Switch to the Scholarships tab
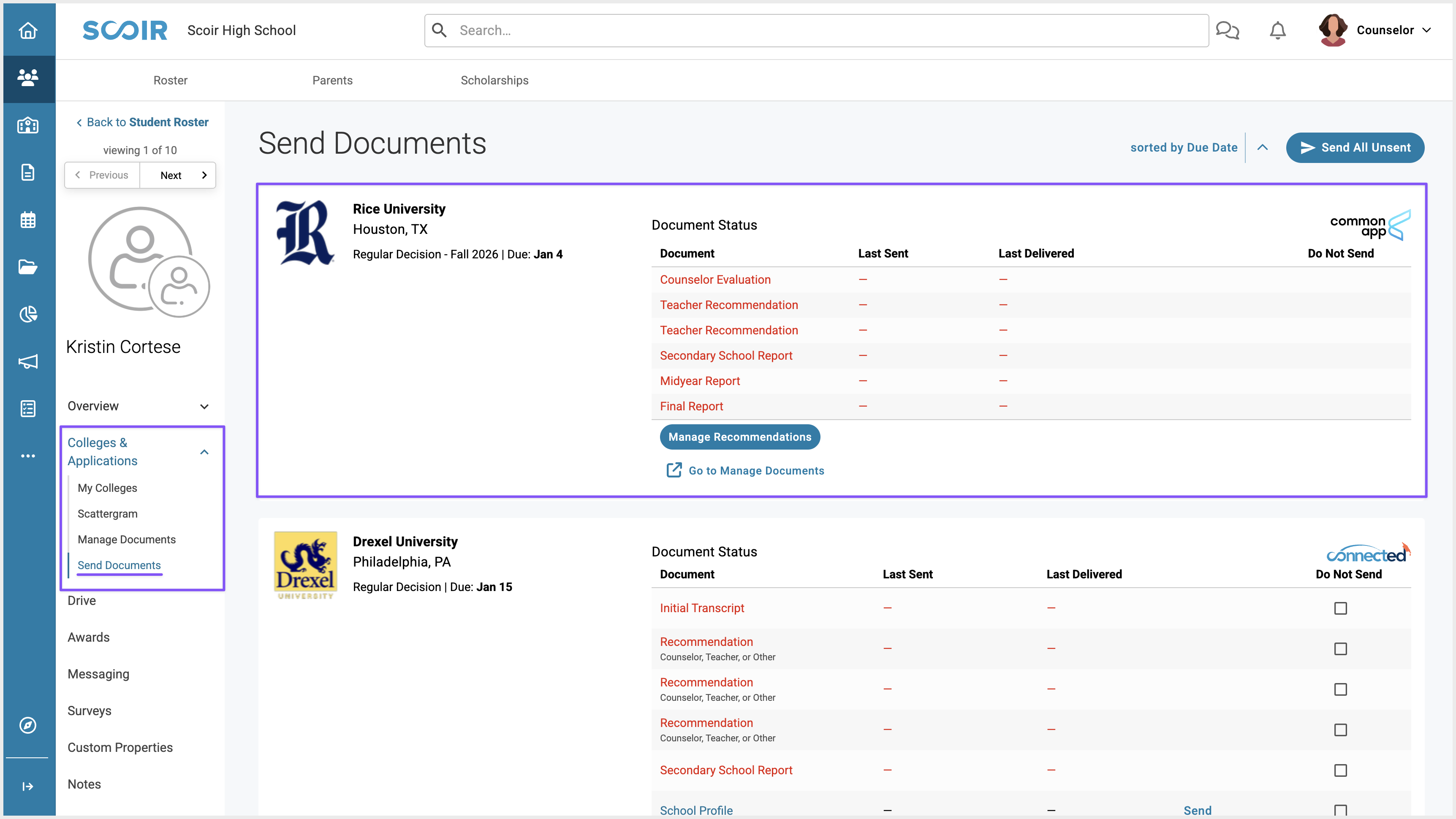The width and height of the screenshot is (1456, 819). [494, 80]
